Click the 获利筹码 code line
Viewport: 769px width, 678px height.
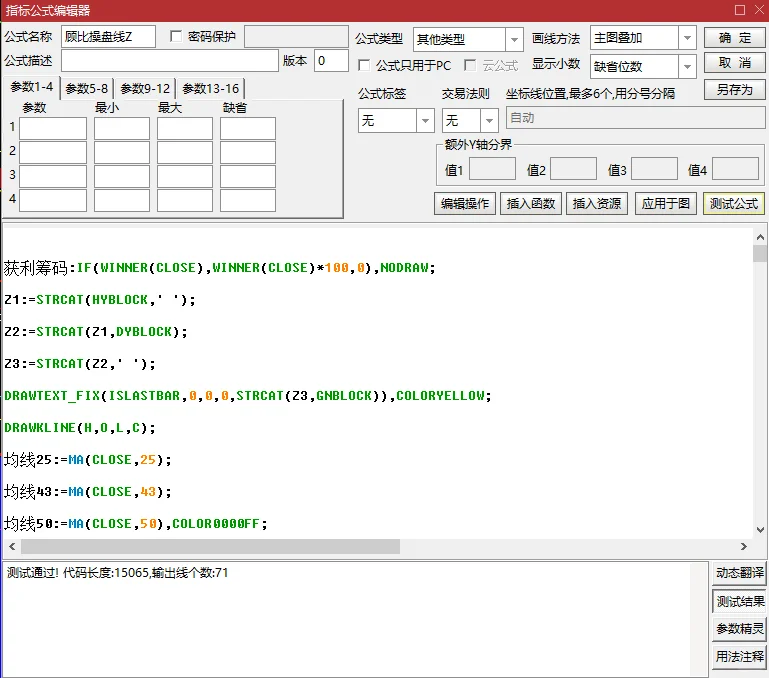pyautogui.click(x=219, y=268)
